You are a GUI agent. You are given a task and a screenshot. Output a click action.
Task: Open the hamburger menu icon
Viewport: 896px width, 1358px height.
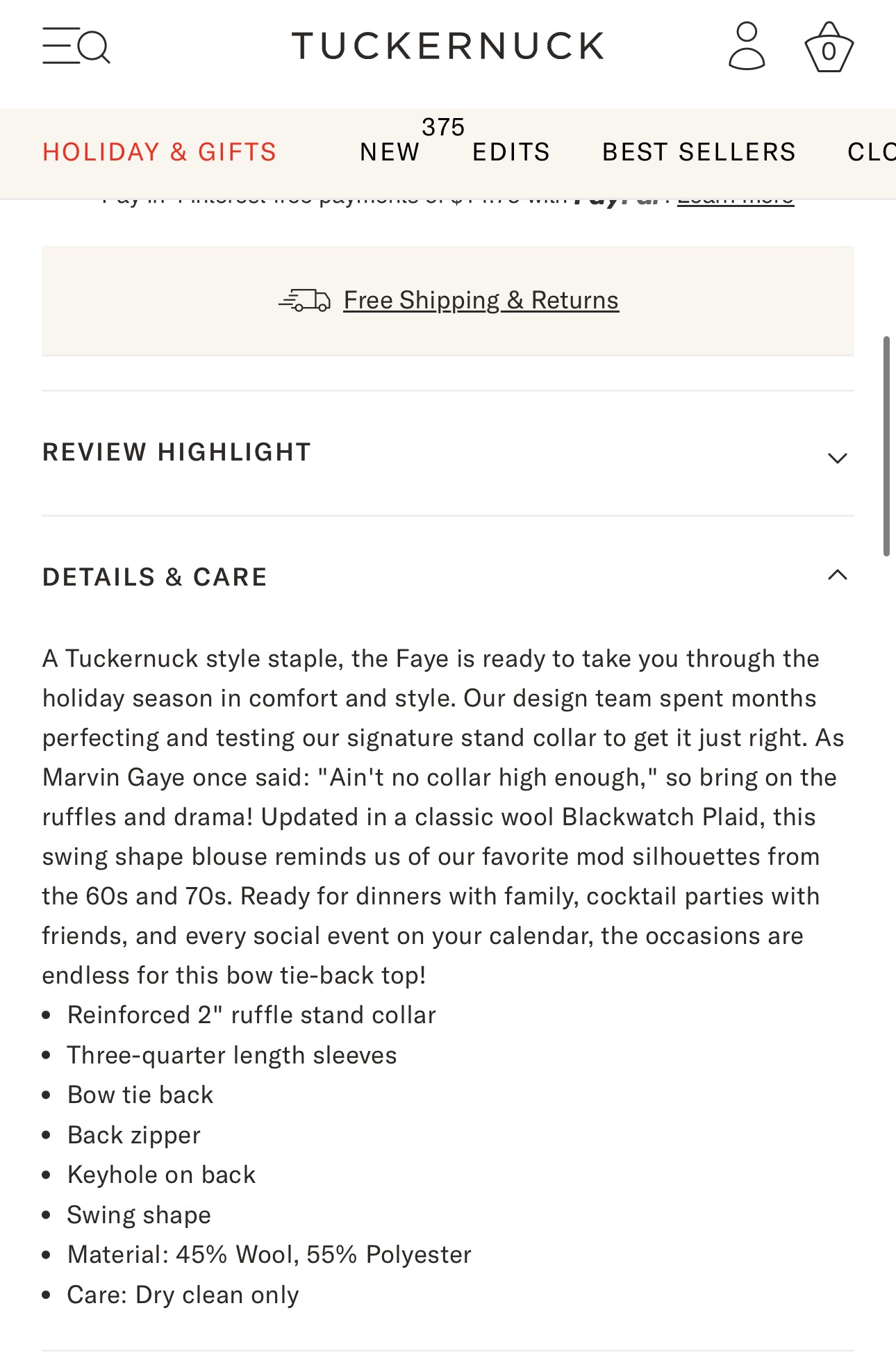click(x=59, y=46)
